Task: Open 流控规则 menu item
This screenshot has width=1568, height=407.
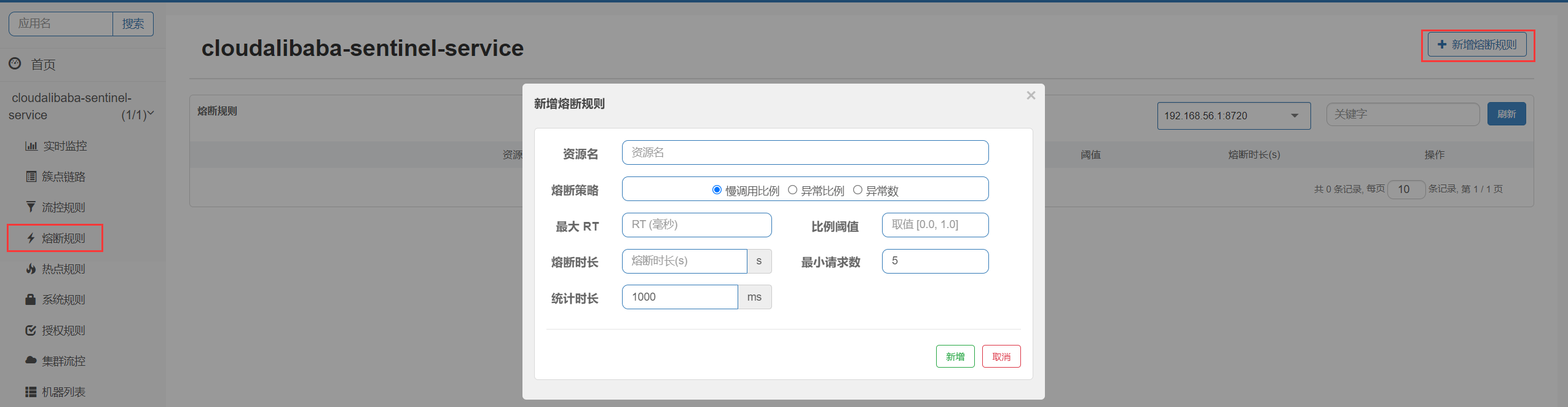Action: coord(63,207)
